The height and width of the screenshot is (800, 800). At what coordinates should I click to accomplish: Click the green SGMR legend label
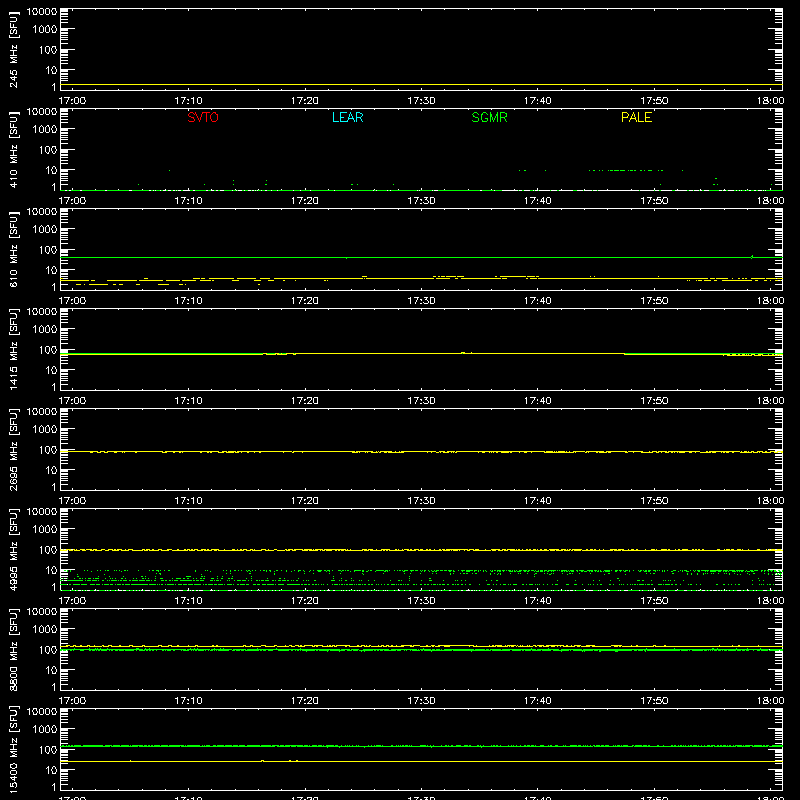click(489, 117)
